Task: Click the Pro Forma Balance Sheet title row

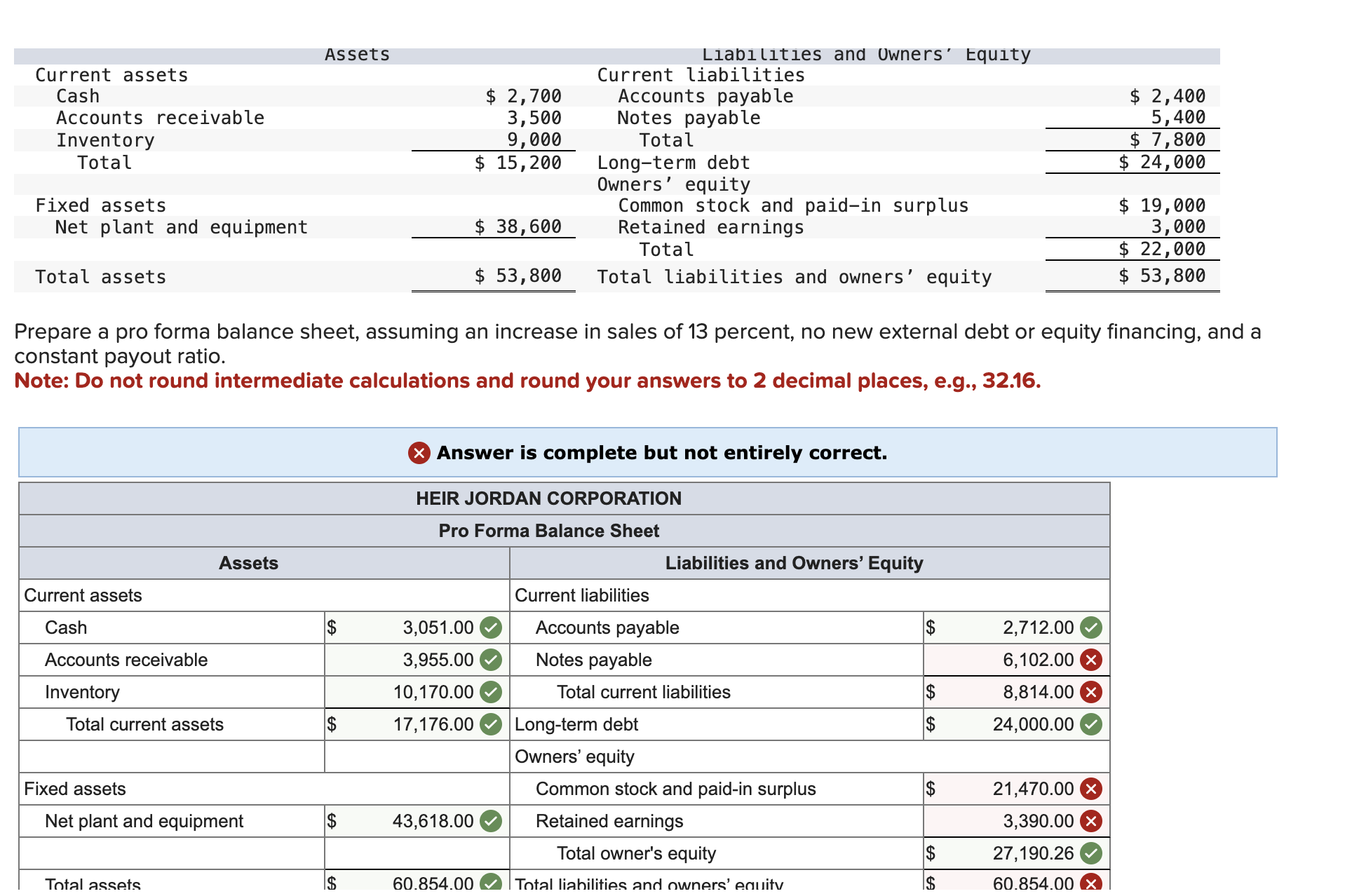Action: [x=550, y=531]
